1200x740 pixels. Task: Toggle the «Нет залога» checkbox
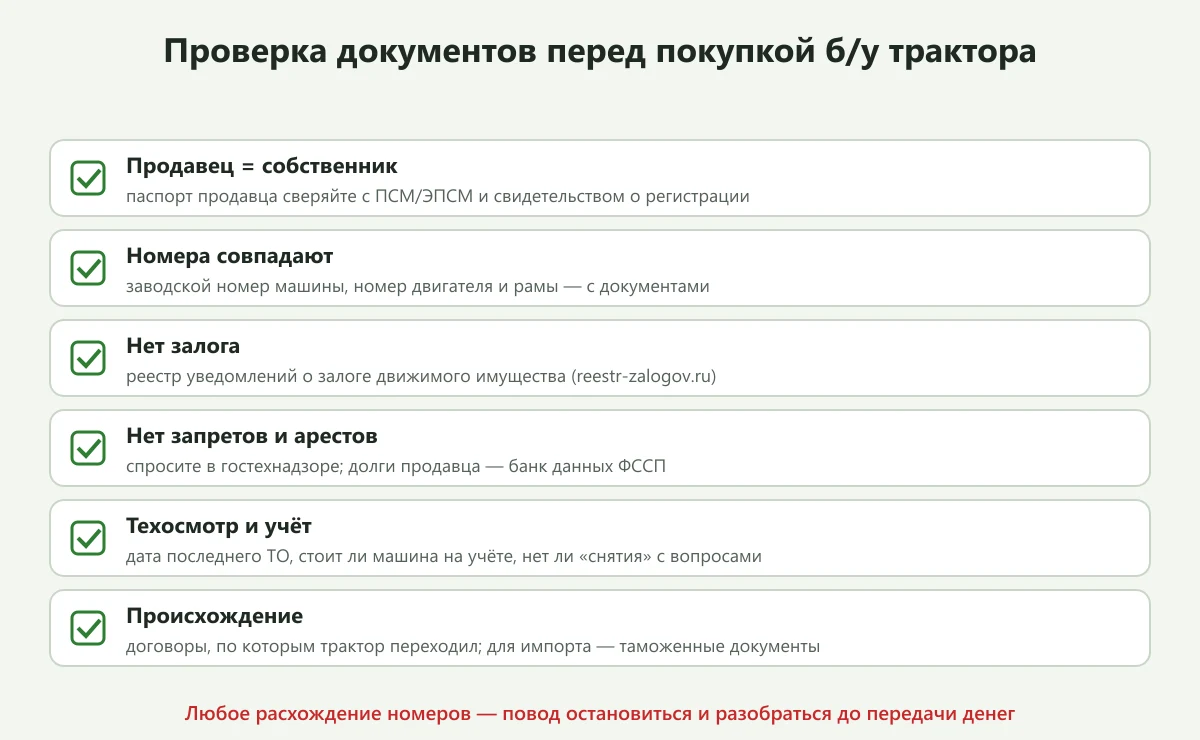(x=88, y=358)
